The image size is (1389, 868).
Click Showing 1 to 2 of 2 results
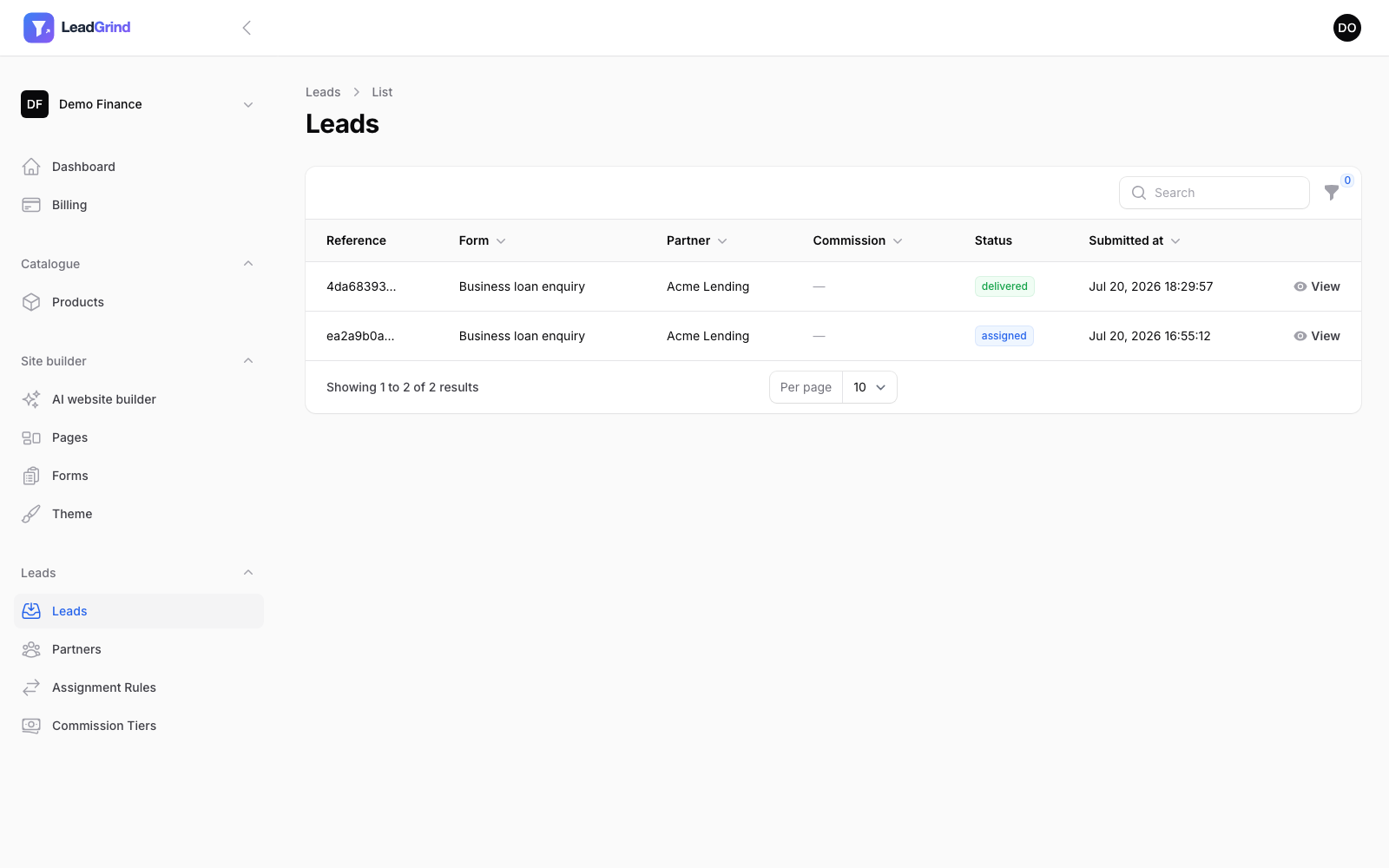click(x=402, y=387)
